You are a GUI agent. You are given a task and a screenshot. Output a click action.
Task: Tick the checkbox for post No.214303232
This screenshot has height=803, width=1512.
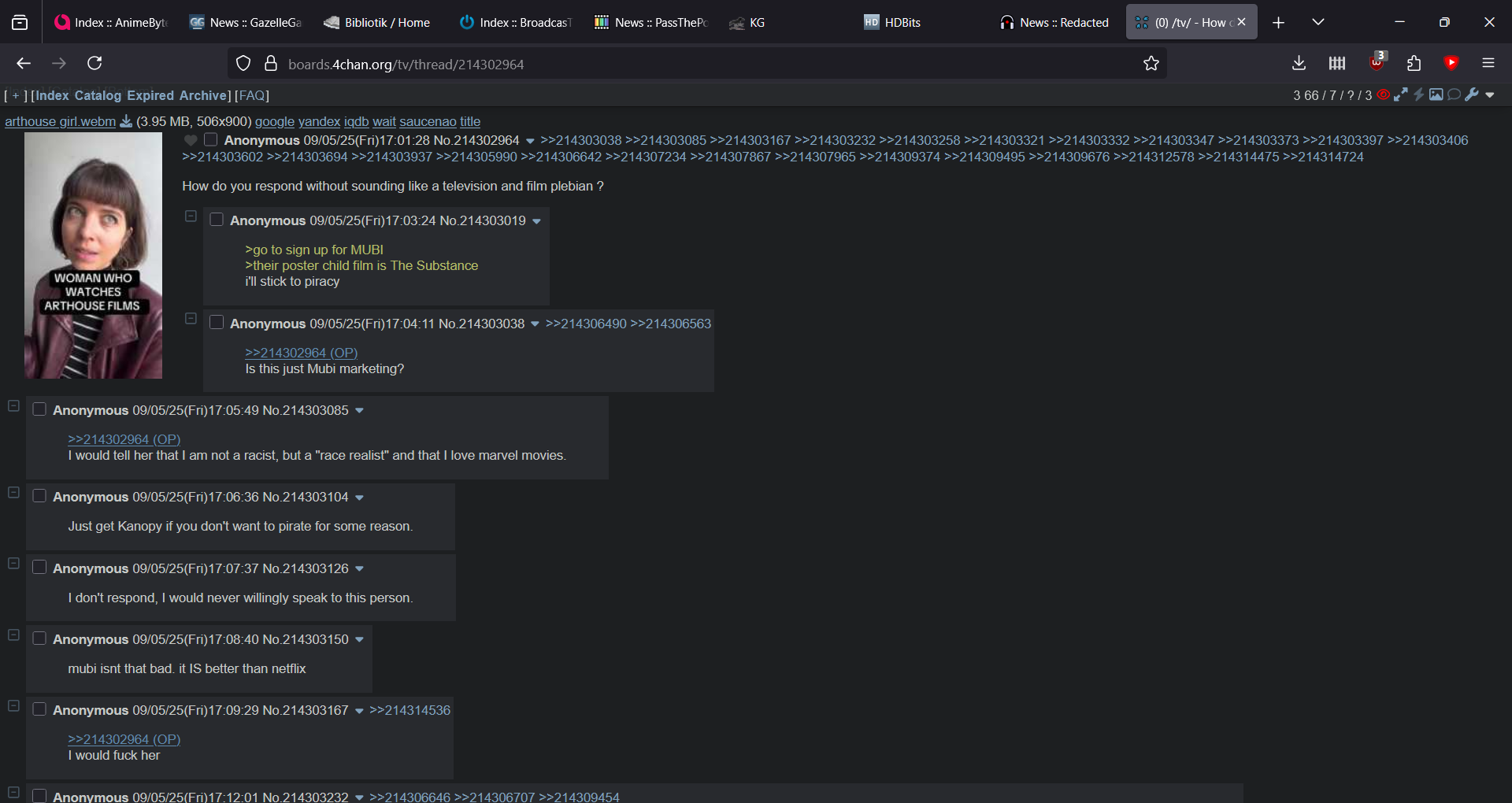39,796
